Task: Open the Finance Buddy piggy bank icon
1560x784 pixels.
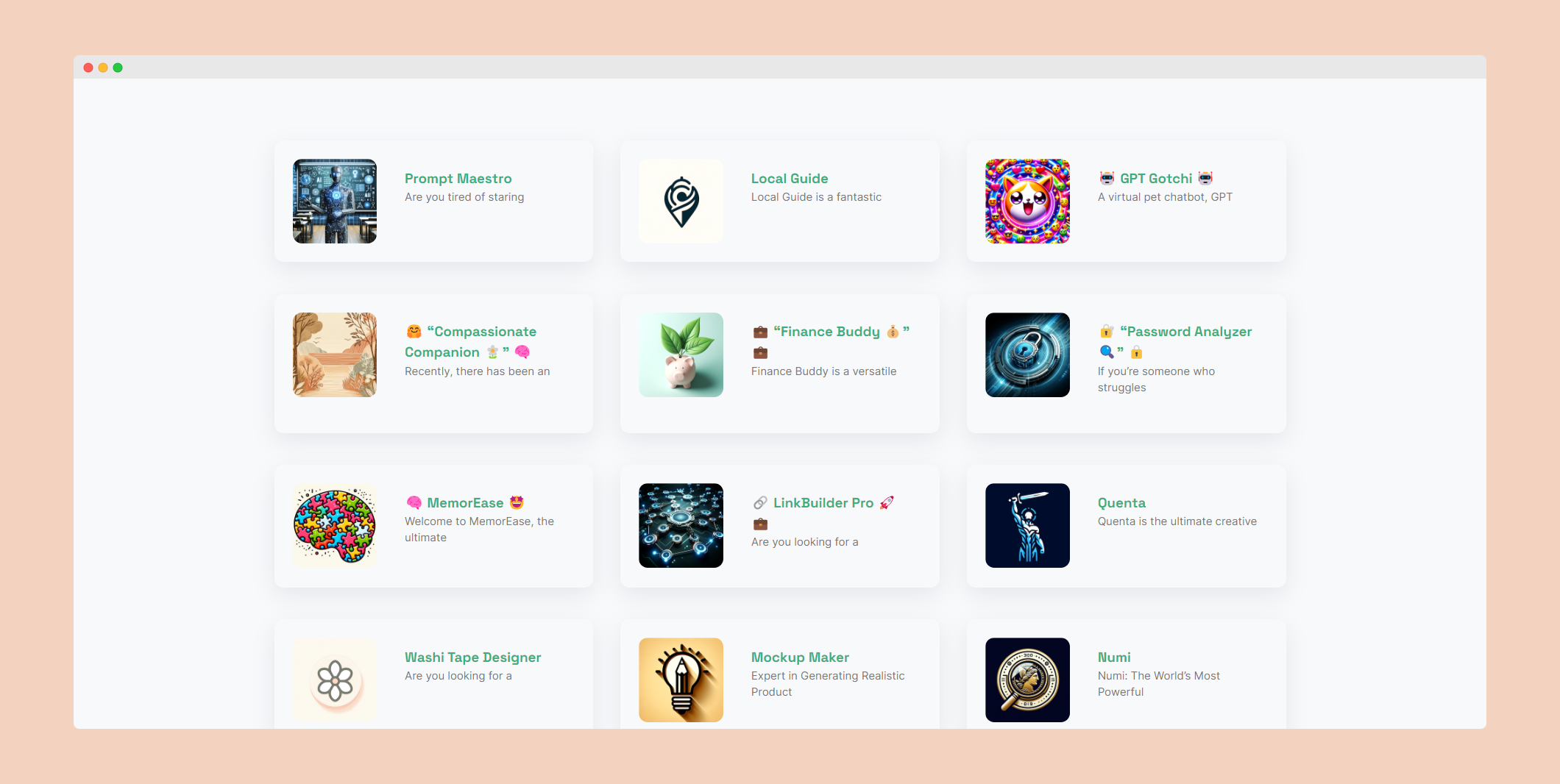Action: (681, 354)
